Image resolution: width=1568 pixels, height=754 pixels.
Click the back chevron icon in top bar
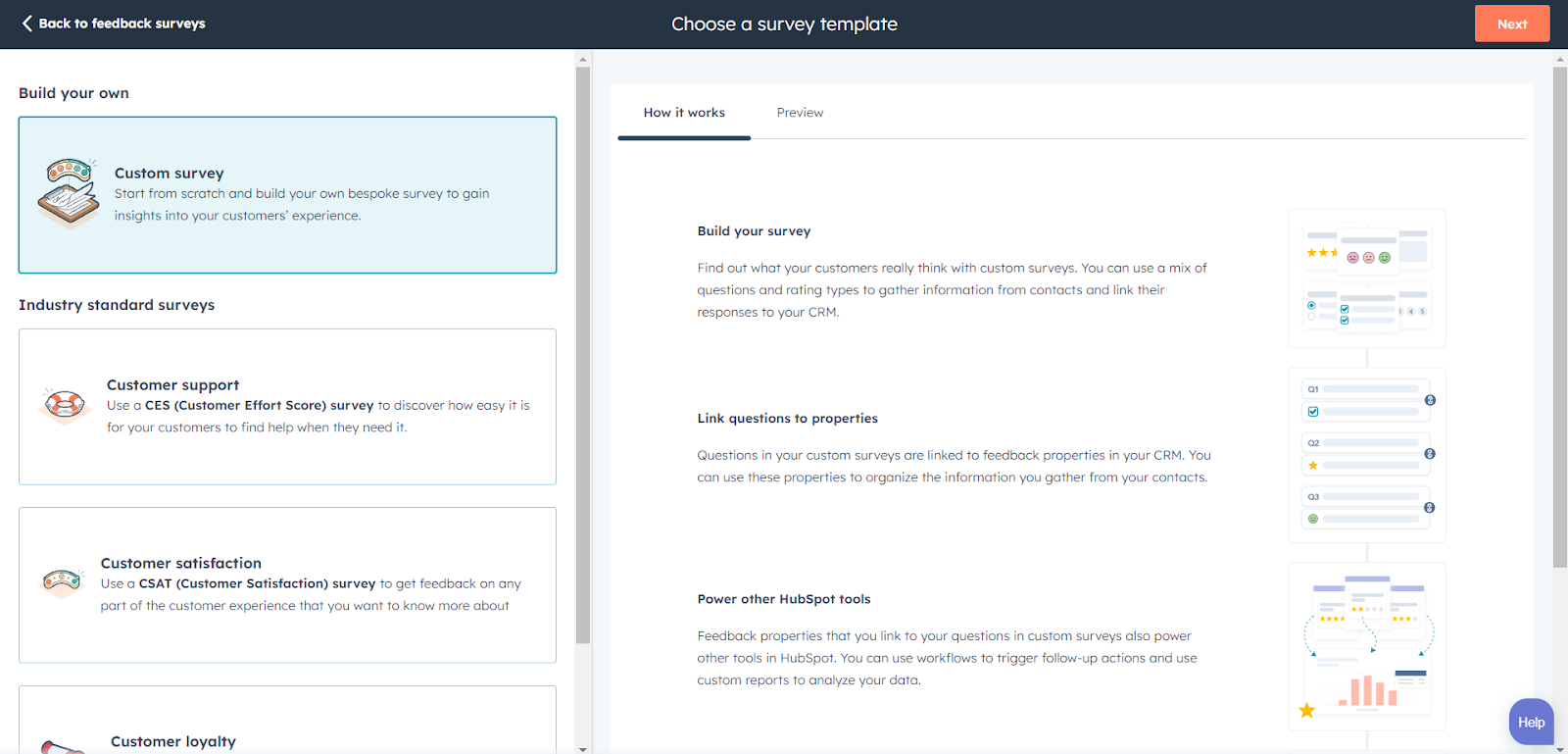click(25, 23)
